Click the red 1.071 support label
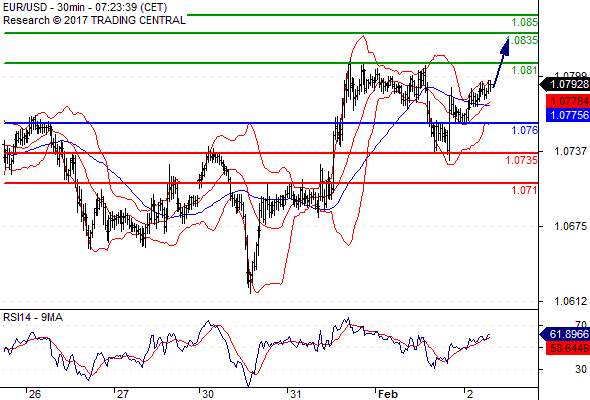 (525, 190)
